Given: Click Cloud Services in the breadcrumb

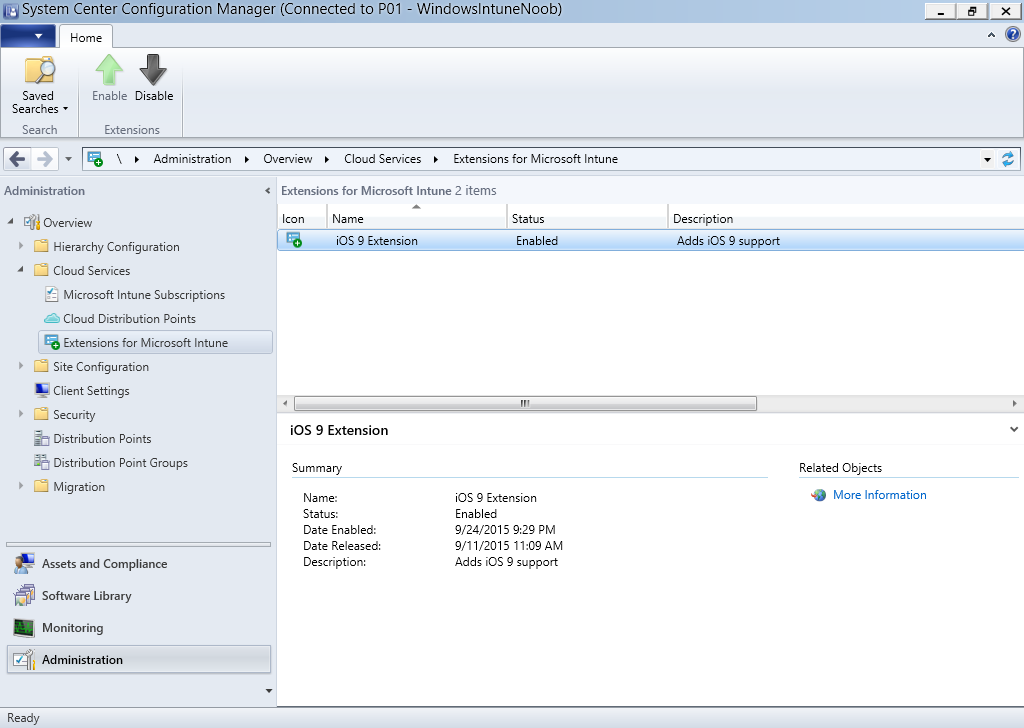Looking at the screenshot, I should coord(383,159).
